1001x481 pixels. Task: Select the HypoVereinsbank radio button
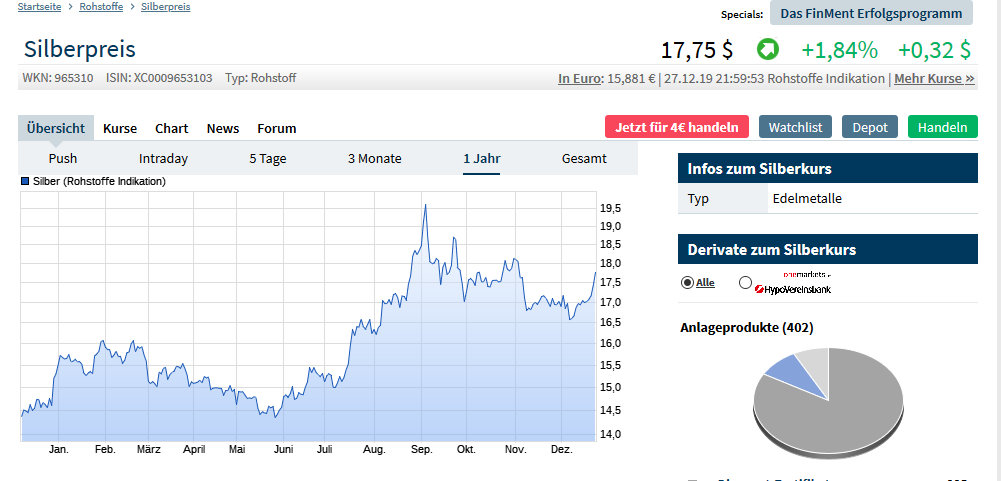click(x=745, y=283)
